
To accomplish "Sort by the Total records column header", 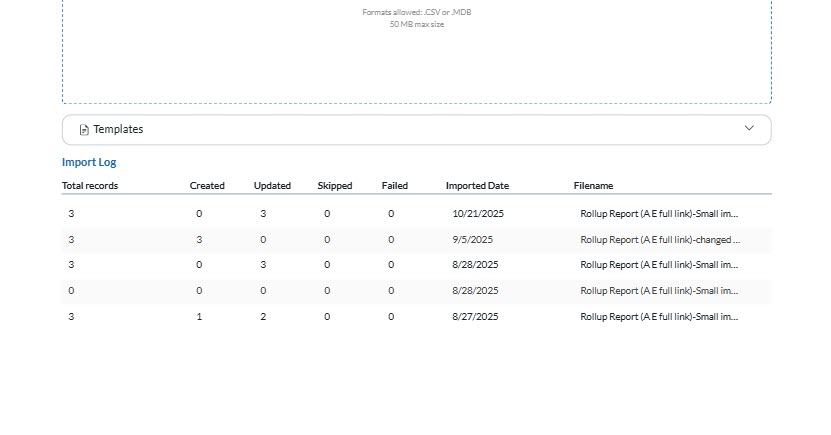I will pos(90,186).
